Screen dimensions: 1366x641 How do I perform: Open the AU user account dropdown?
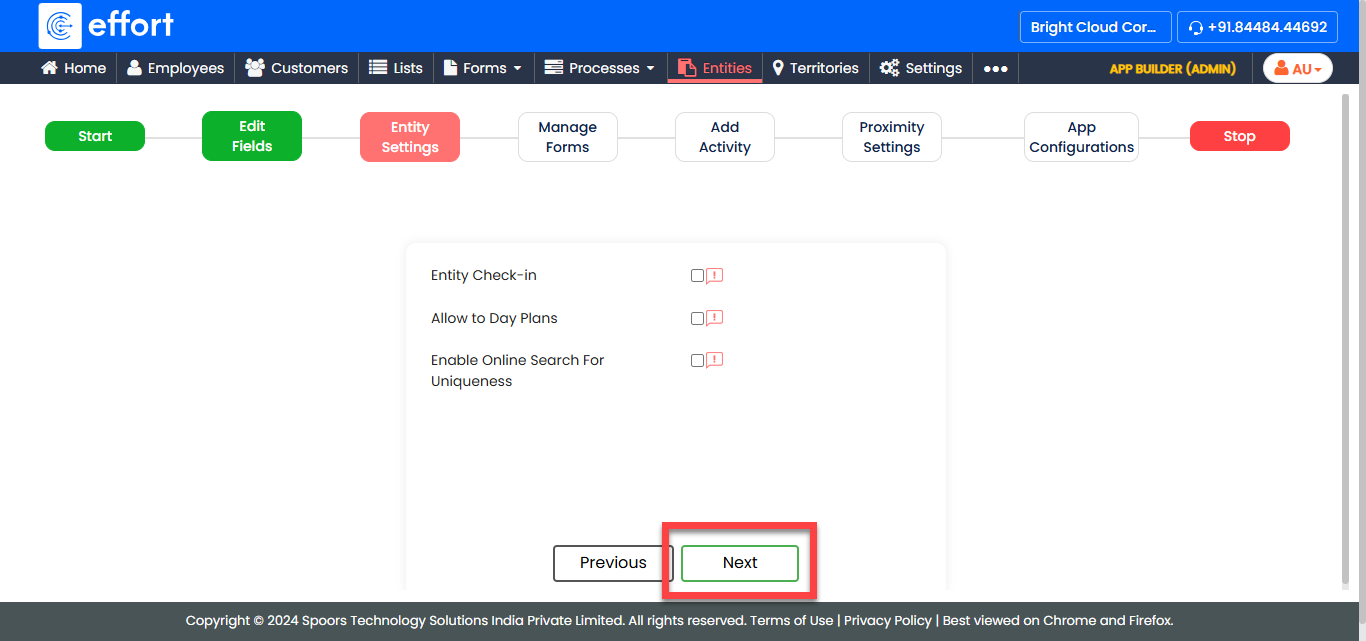1297,68
